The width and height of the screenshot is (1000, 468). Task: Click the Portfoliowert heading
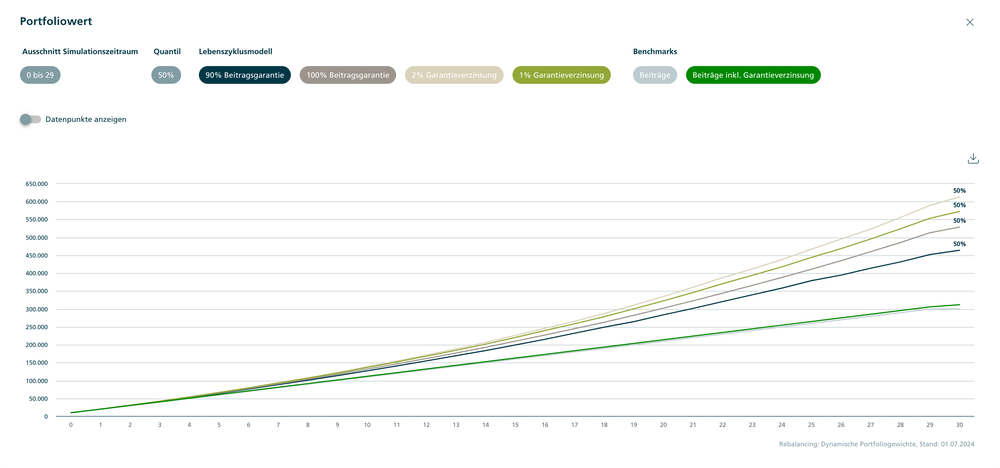tap(56, 21)
